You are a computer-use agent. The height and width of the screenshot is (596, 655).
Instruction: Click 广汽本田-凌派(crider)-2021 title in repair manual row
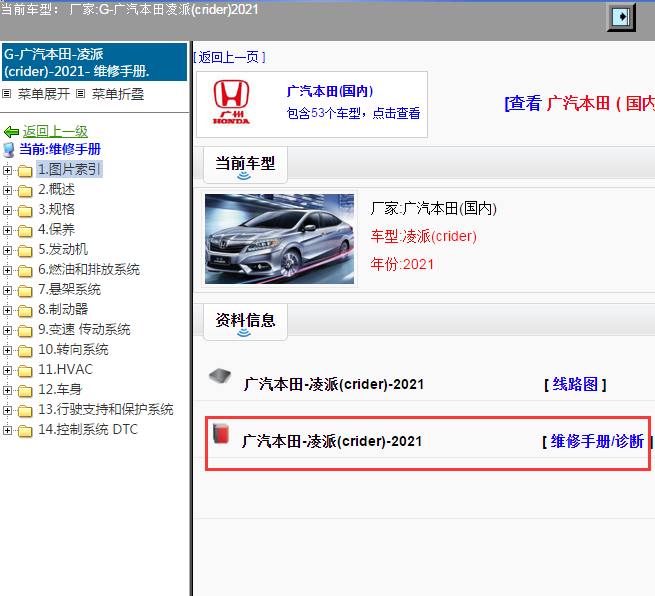(x=332, y=441)
